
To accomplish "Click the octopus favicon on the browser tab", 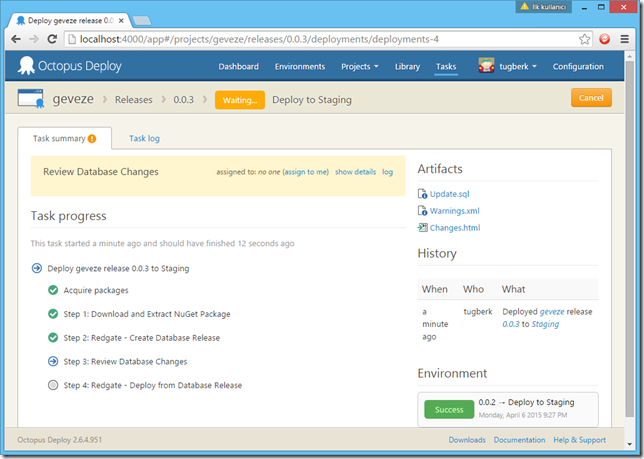I will pyautogui.click(x=21, y=21).
